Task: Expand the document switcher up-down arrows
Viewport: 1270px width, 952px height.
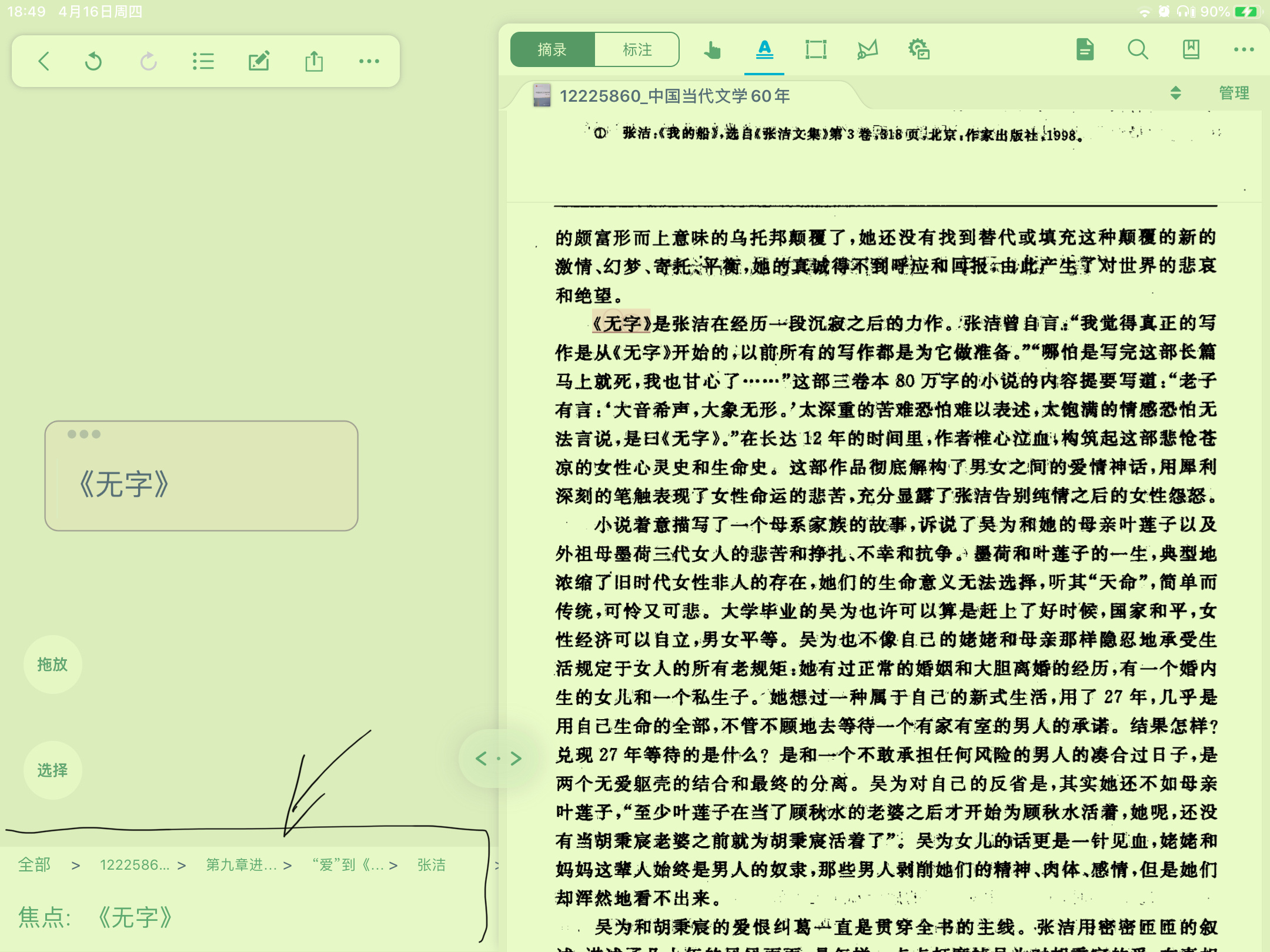Action: pos(1175,93)
